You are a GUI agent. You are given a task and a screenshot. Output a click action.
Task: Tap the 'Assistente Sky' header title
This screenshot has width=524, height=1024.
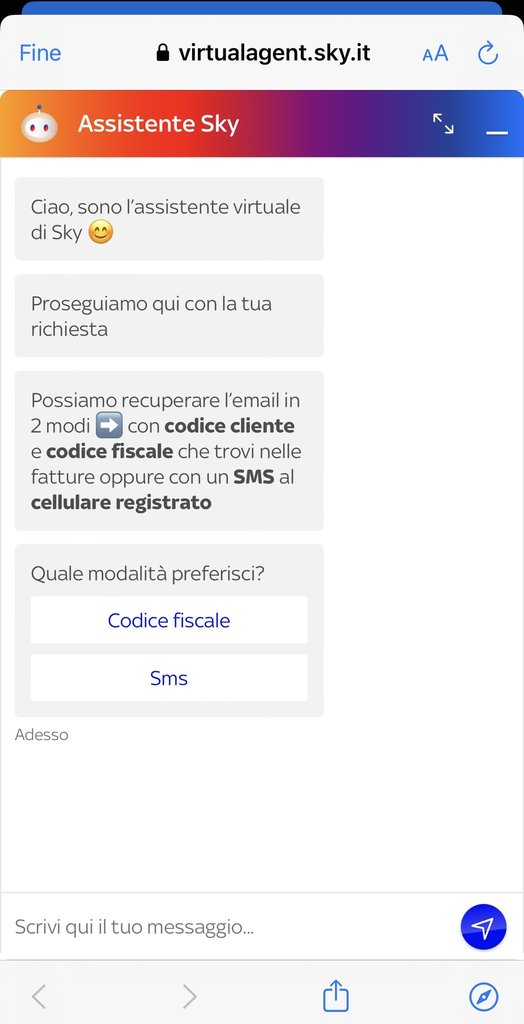(158, 123)
